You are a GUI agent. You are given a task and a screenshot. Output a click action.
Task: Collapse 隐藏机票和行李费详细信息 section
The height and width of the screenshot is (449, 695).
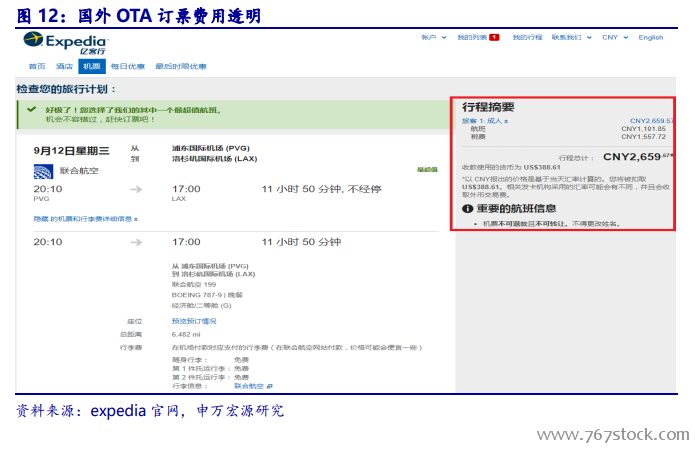point(86,218)
